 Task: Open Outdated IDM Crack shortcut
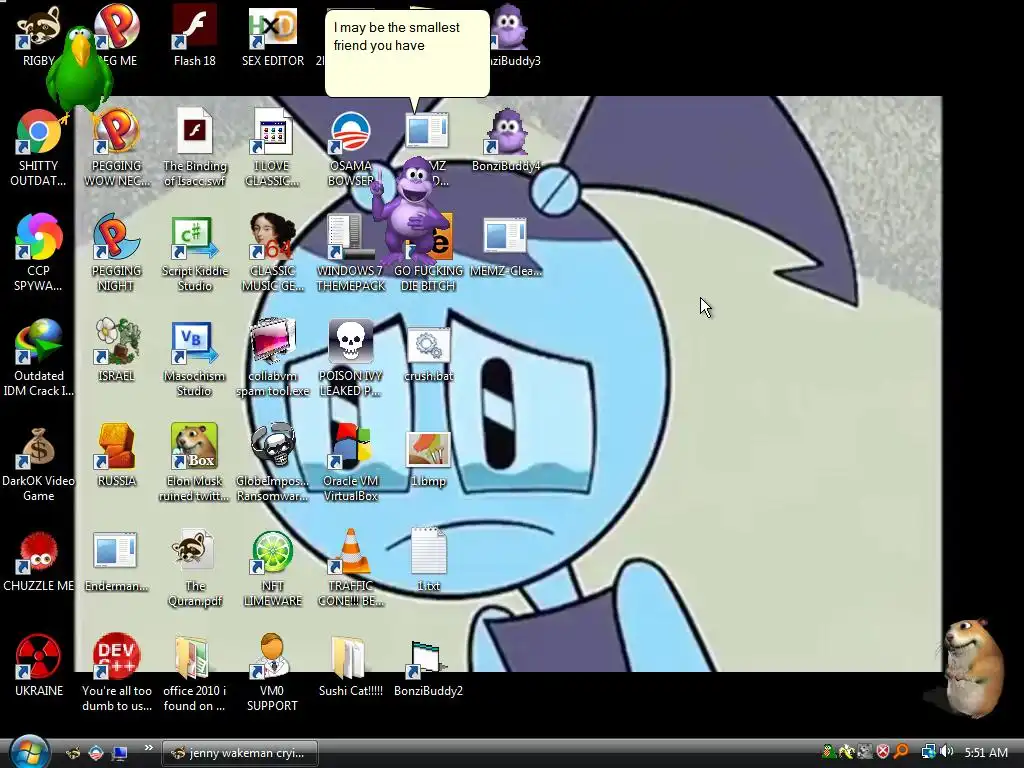(38, 358)
